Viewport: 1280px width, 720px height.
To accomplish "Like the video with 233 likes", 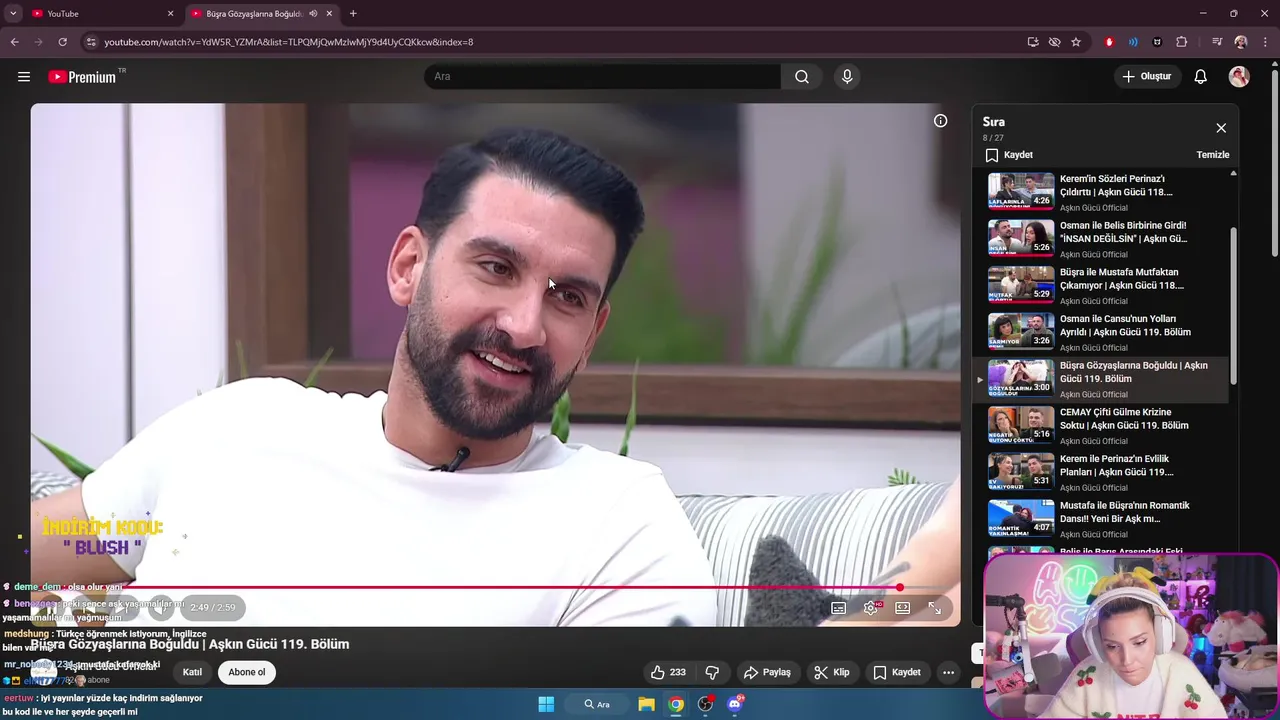I will [669, 672].
